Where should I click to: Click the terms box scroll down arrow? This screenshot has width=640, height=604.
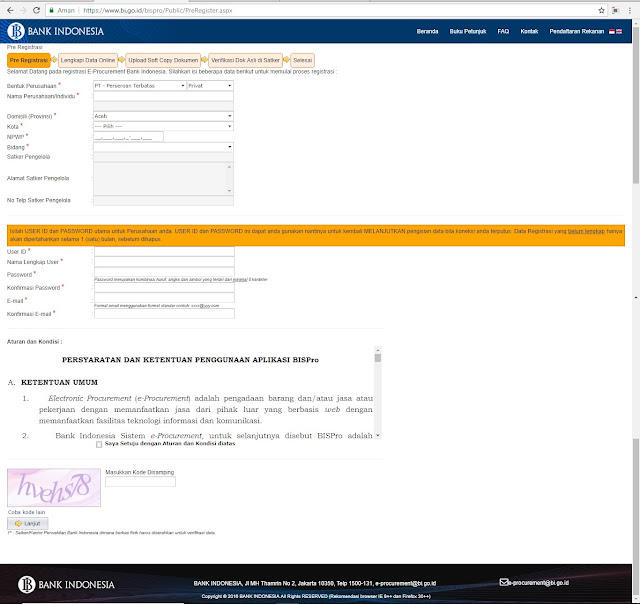[x=378, y=435]
